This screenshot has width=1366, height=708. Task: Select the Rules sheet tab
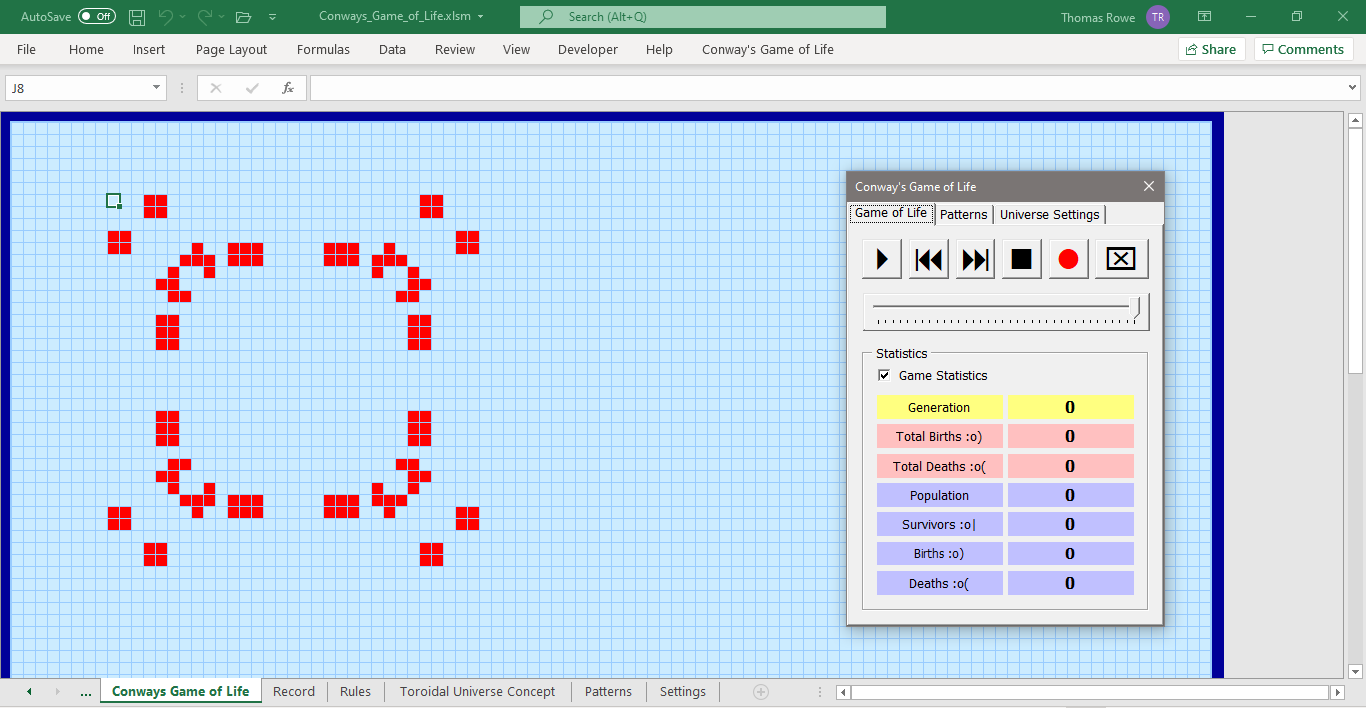coord(355,691)
